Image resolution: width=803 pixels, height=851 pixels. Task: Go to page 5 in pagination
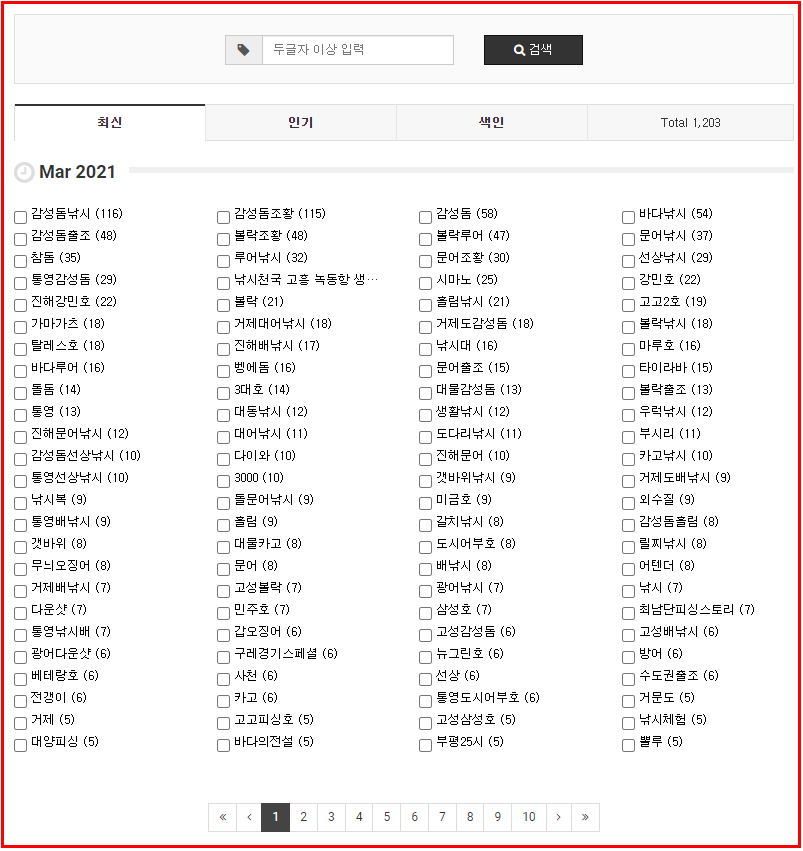(387, 817)
